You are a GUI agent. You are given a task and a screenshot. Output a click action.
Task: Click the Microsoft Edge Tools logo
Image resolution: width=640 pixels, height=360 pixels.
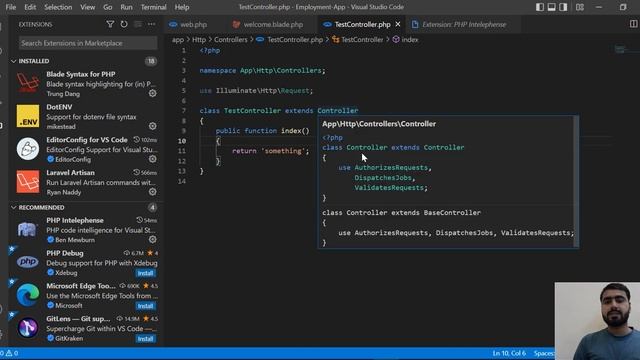(x=28, y=295)
